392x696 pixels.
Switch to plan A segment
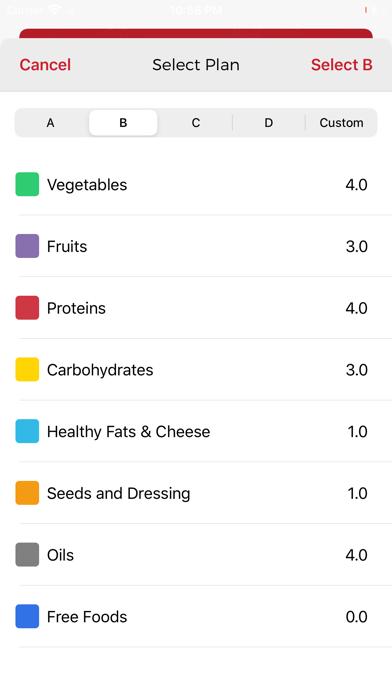(x=51, y=123)
